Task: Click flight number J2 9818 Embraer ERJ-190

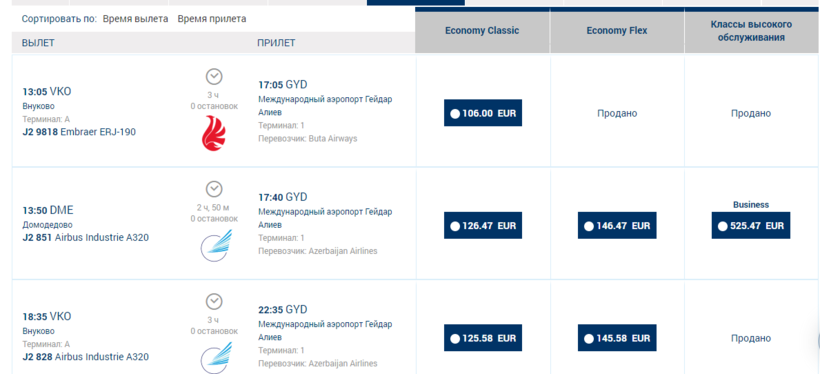Action: tap(79, 132)
